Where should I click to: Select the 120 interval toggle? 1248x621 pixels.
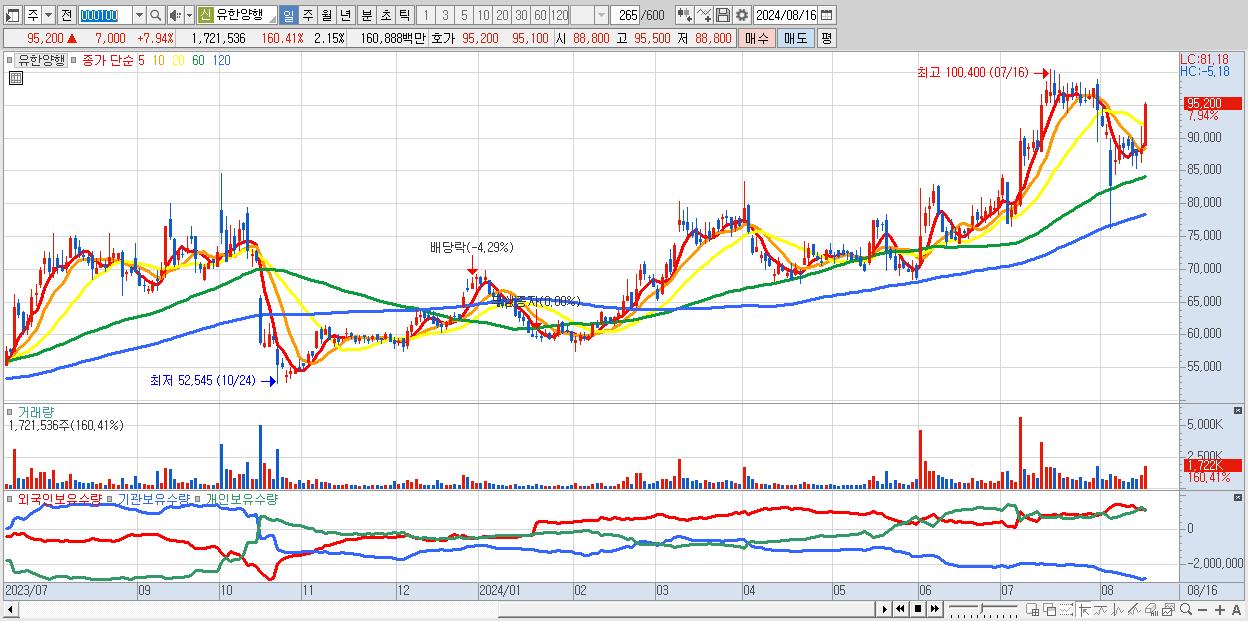point(559,15)
